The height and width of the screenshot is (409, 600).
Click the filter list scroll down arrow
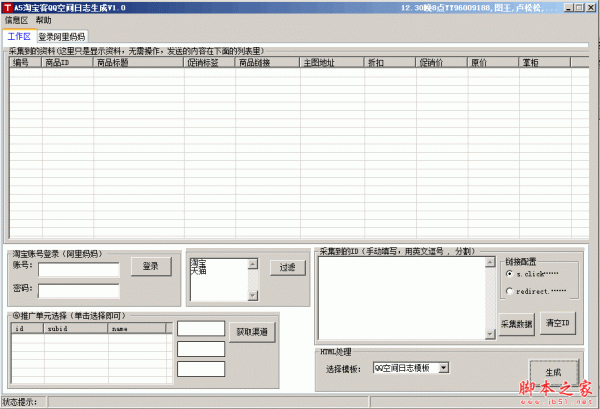[253, 295]
